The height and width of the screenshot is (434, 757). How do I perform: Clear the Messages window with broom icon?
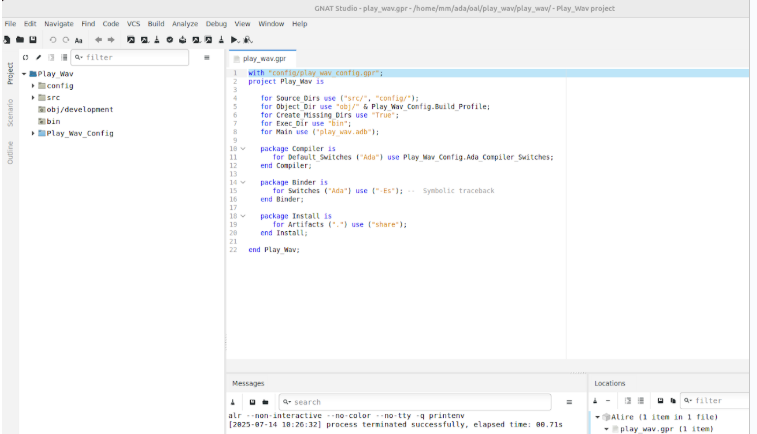click(x=233, y=402)
